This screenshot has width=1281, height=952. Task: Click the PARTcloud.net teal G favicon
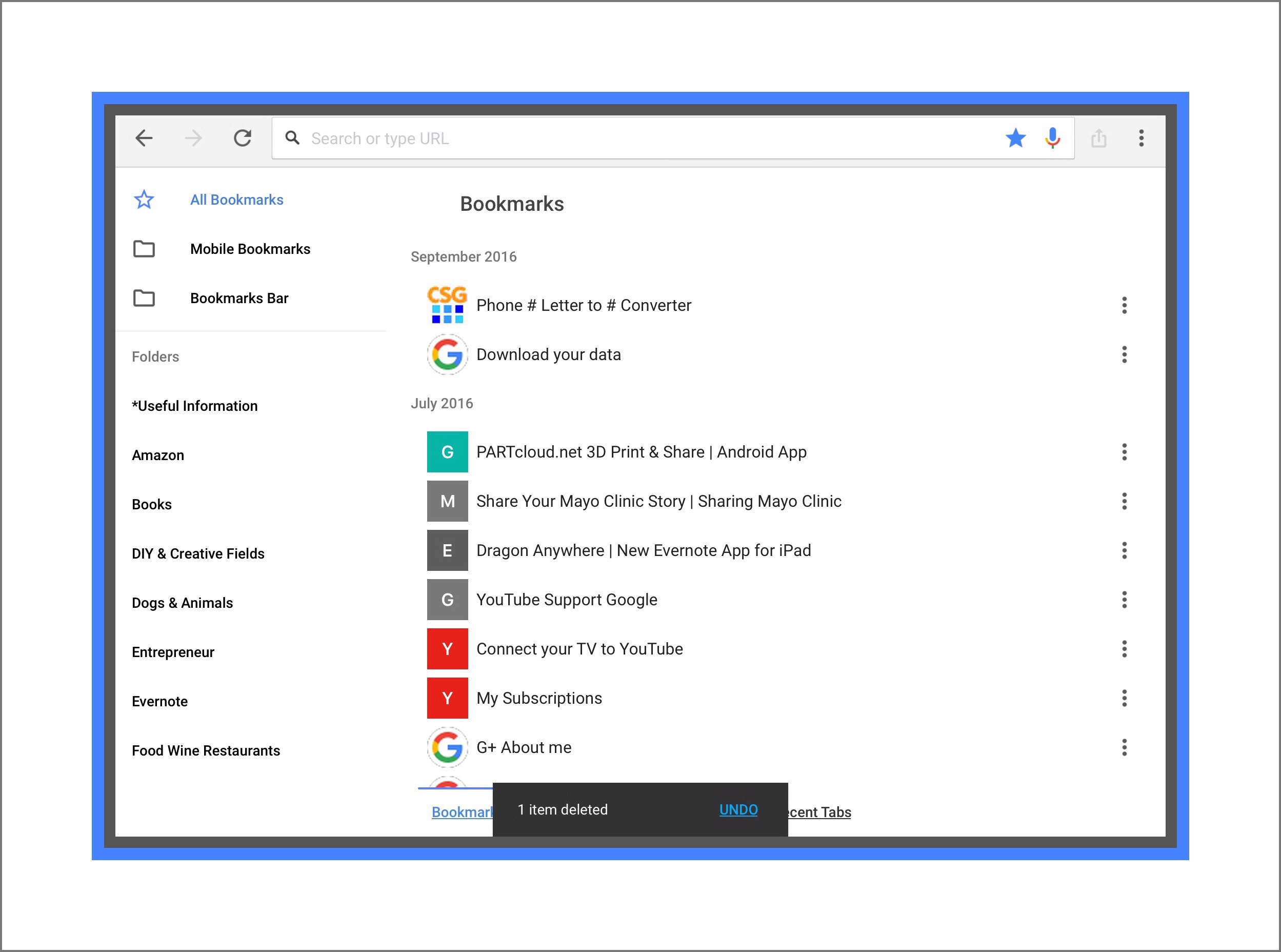pyautogui.click(x=447, y=452)
